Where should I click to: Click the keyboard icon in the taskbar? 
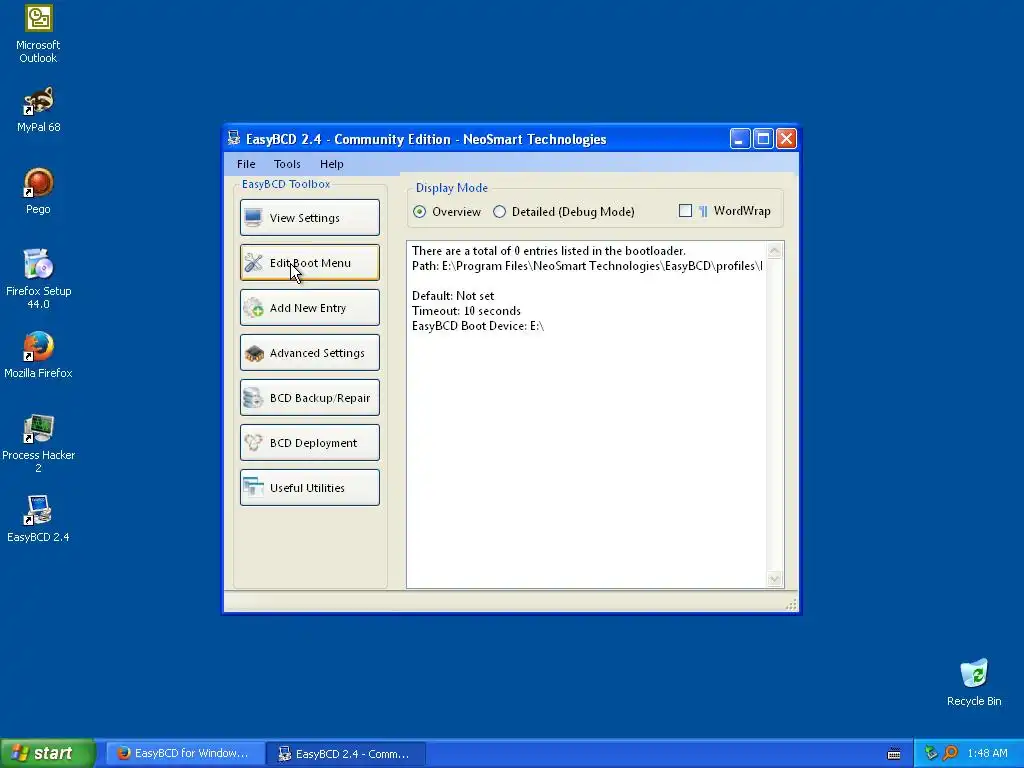pos(894,754)
